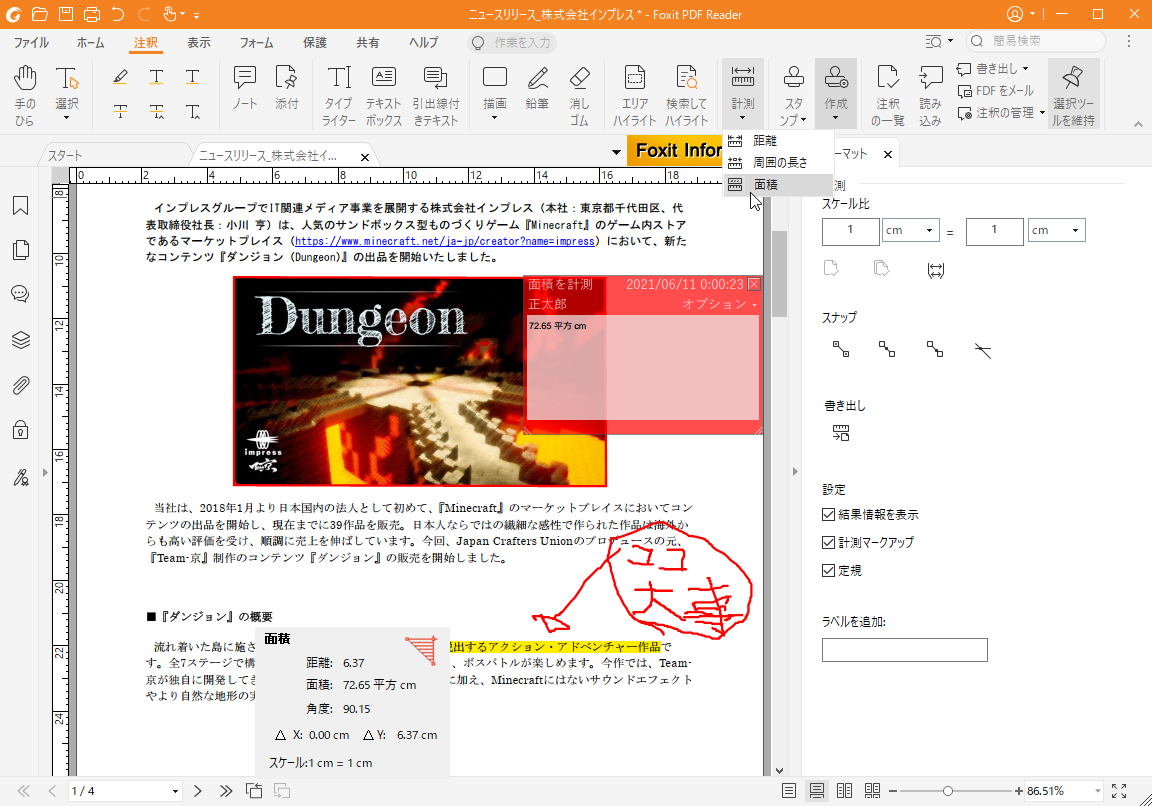Select the Area Highlight tool
Viewport: 1152px width, 806px height.
click(635, 95)
